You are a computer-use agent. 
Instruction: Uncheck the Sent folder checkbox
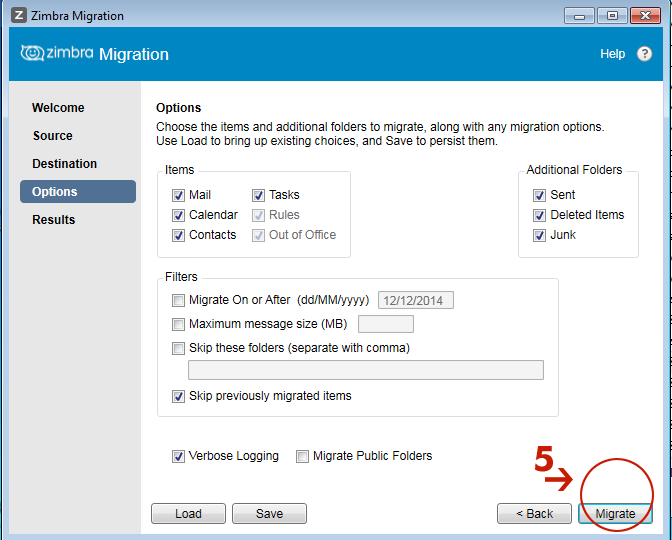click(539, 195)
